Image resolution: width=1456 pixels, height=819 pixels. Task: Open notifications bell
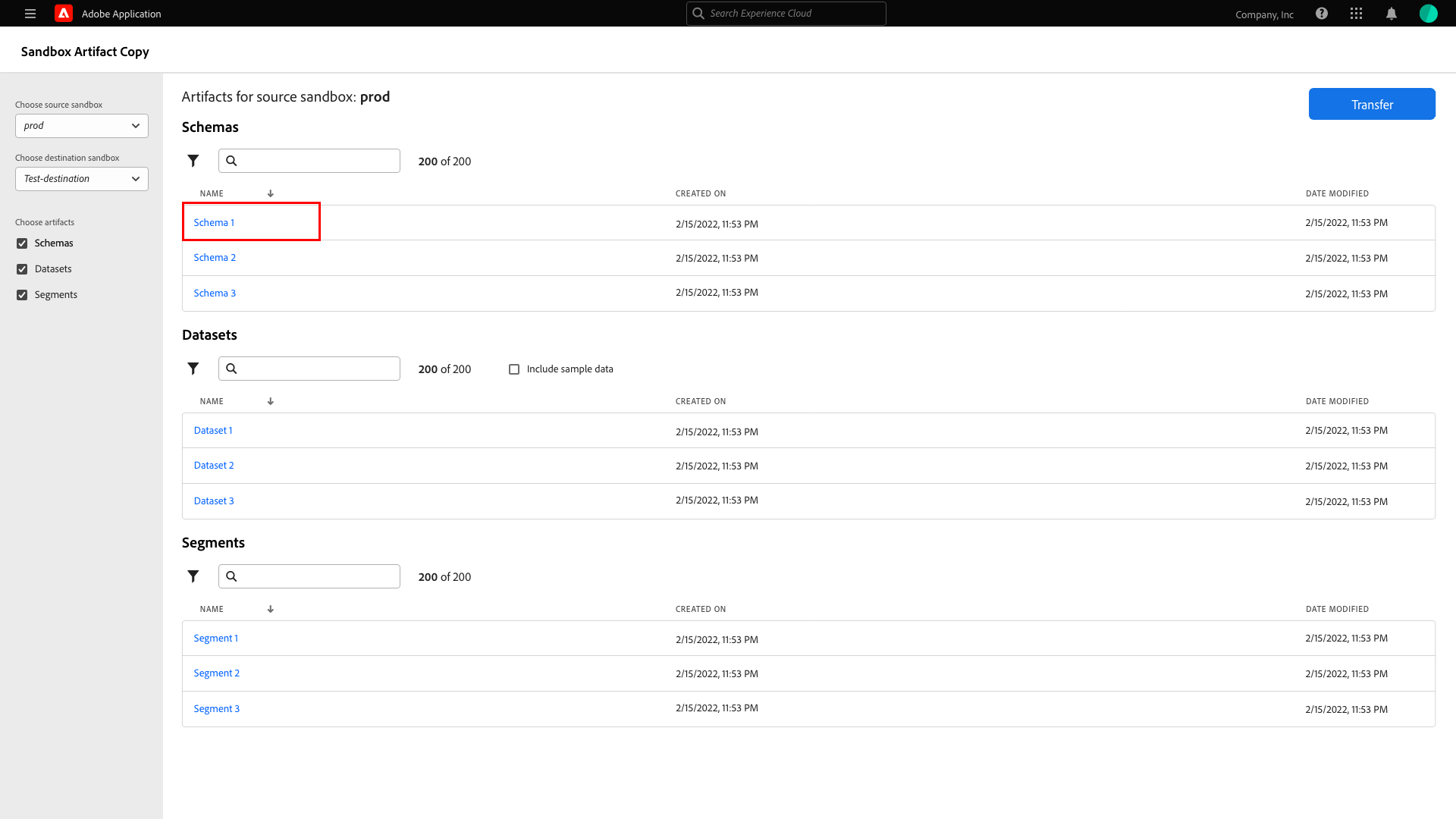click(1392, 14)
